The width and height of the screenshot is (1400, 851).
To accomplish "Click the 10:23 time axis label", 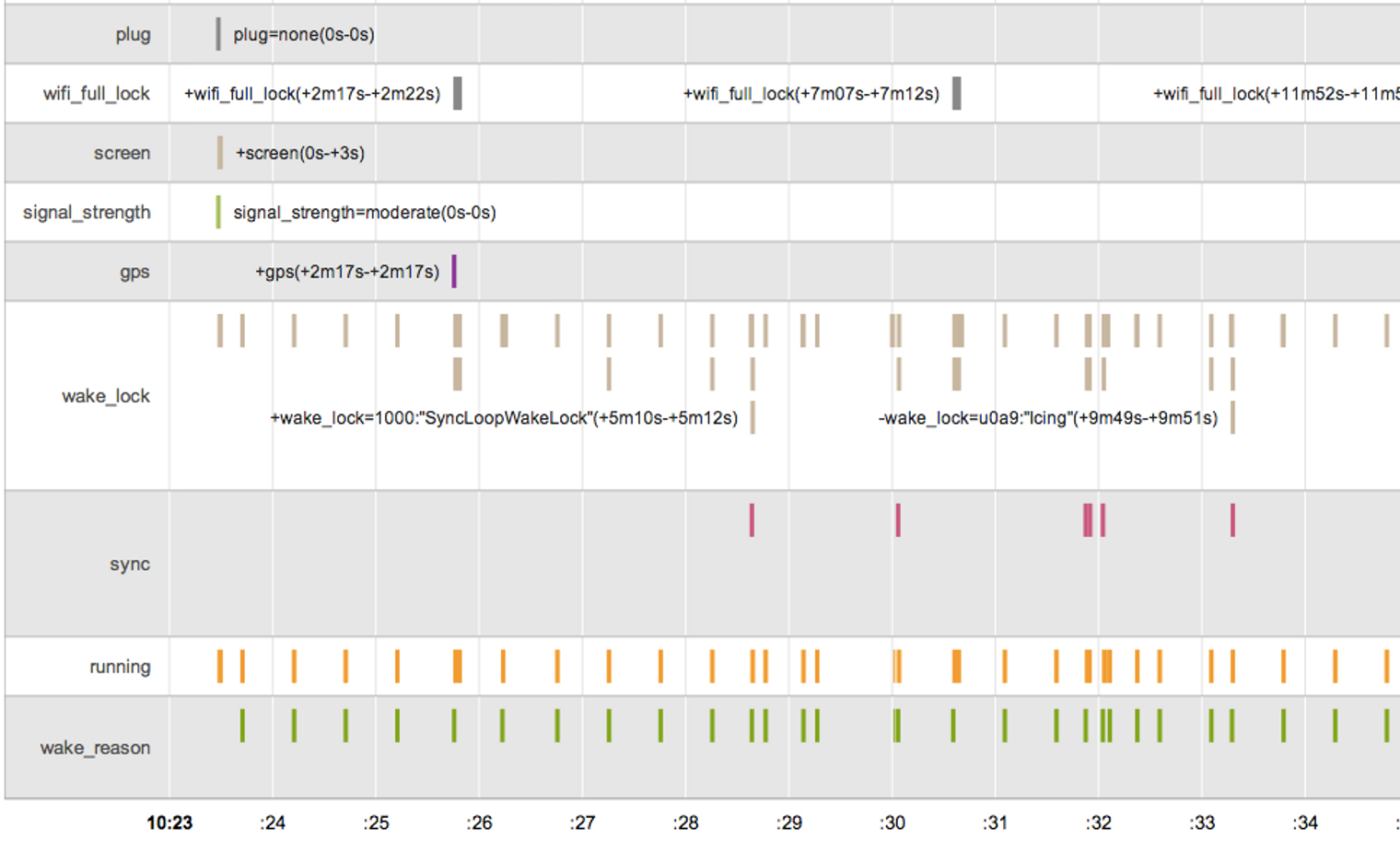I will (x=169, y=823).
